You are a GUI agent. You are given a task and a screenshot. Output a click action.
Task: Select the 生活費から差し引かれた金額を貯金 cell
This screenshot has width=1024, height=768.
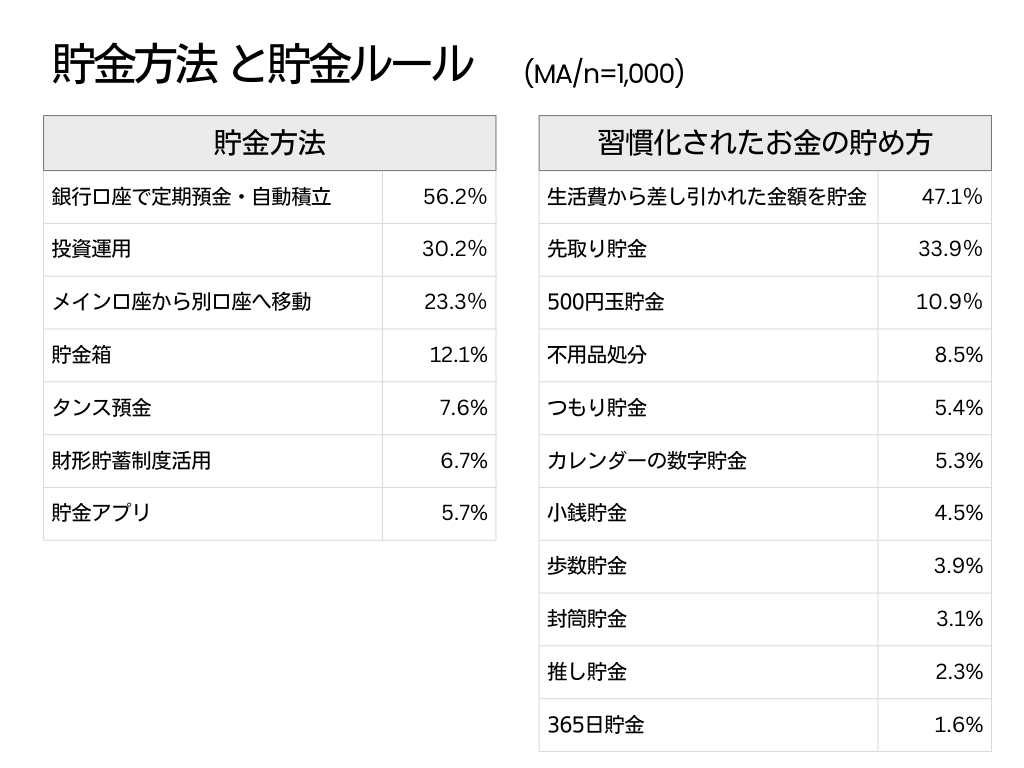tap(707, 197)
